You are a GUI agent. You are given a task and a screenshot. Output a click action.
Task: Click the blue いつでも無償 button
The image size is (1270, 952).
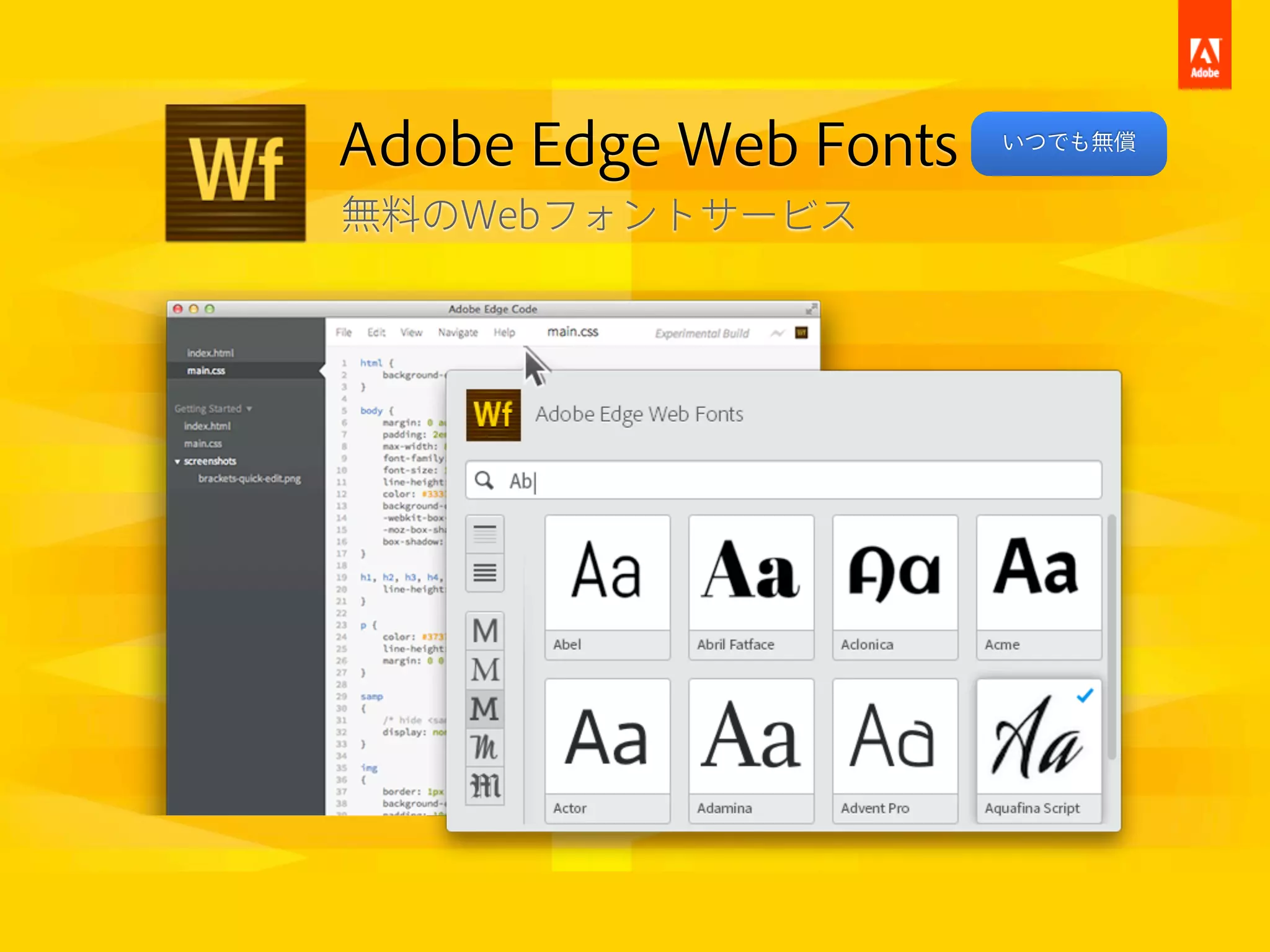coord(1068,143)
